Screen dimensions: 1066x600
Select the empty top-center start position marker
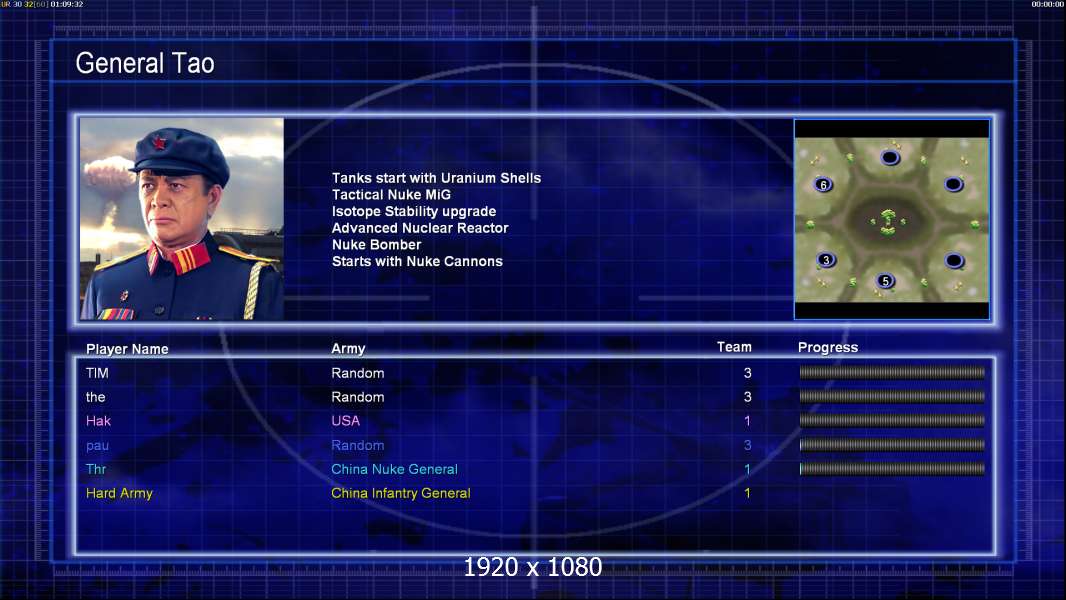coord(890,158)
